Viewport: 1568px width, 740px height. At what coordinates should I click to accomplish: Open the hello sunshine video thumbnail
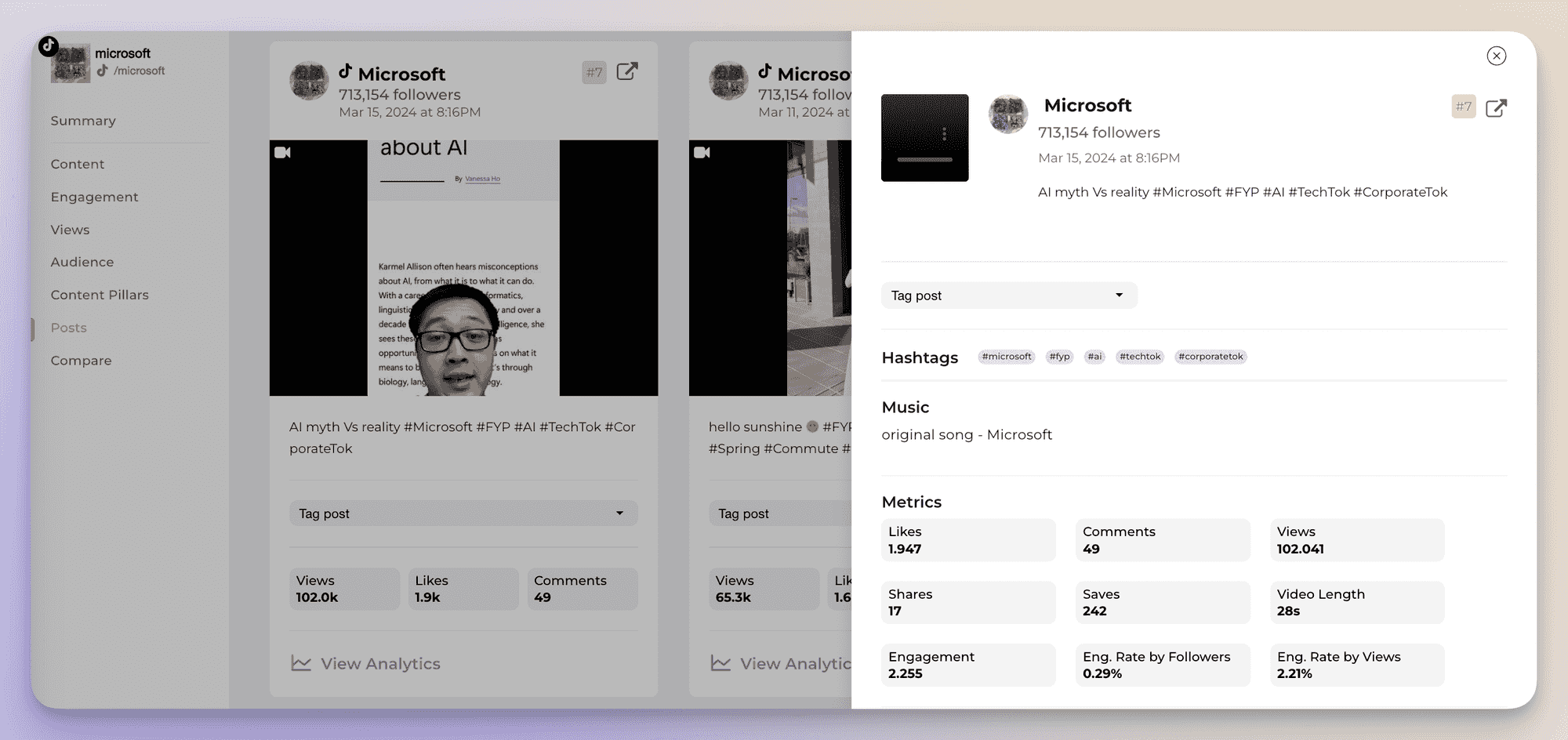click(x=770, y=268)
